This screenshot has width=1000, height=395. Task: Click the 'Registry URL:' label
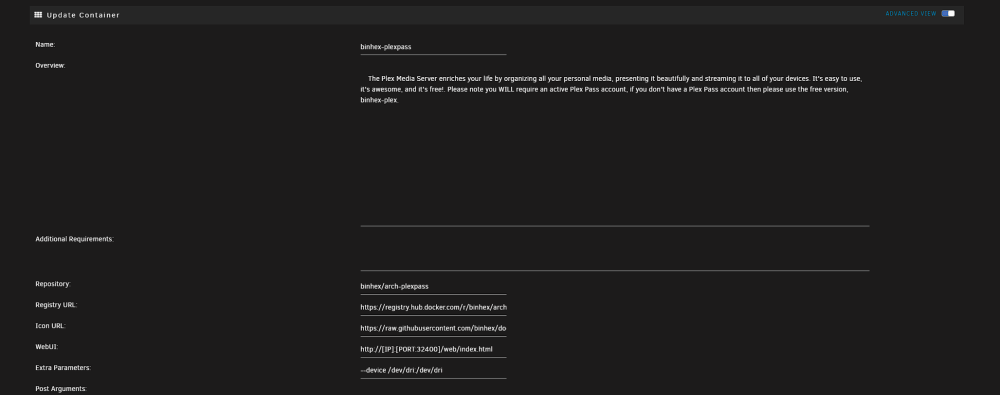pyautogui.click(x=56, y=304)
